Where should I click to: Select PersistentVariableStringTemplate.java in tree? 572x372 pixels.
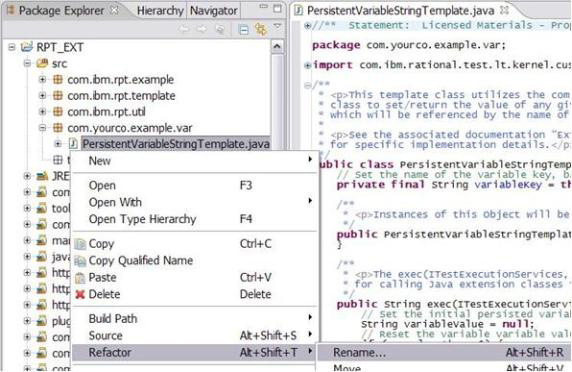click(176, 144)
